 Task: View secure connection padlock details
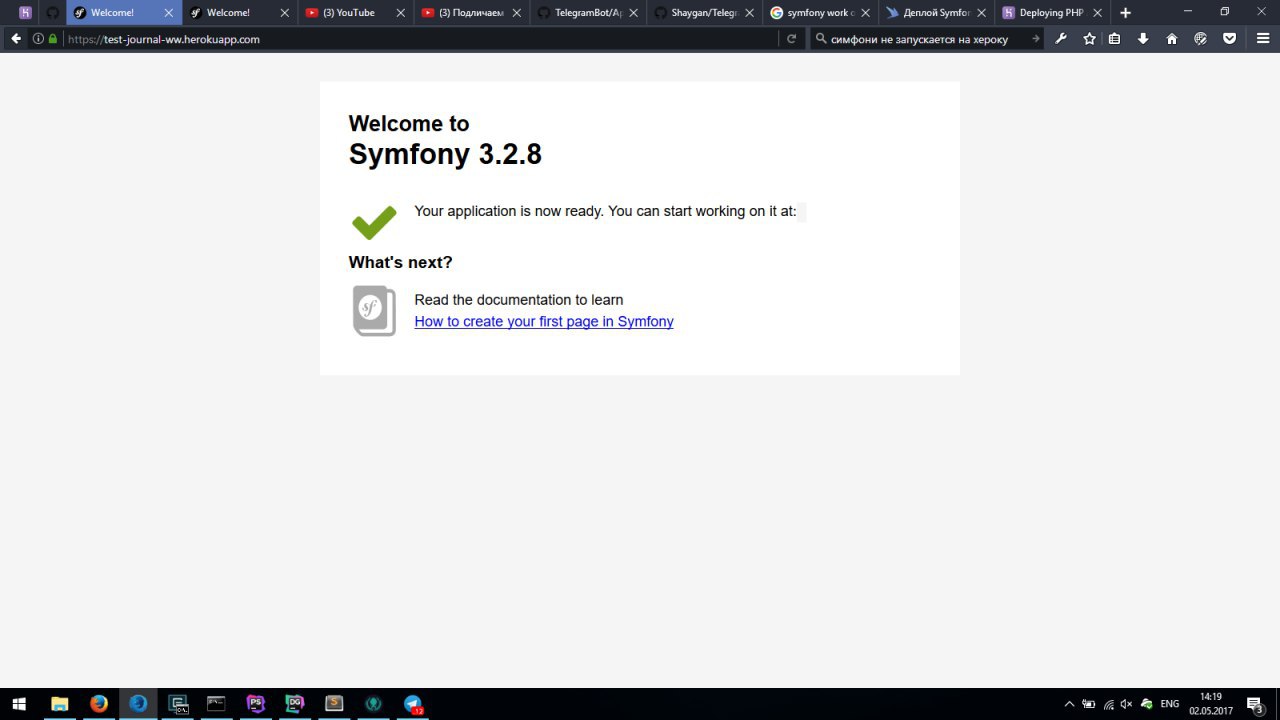(x=53, y=39)
